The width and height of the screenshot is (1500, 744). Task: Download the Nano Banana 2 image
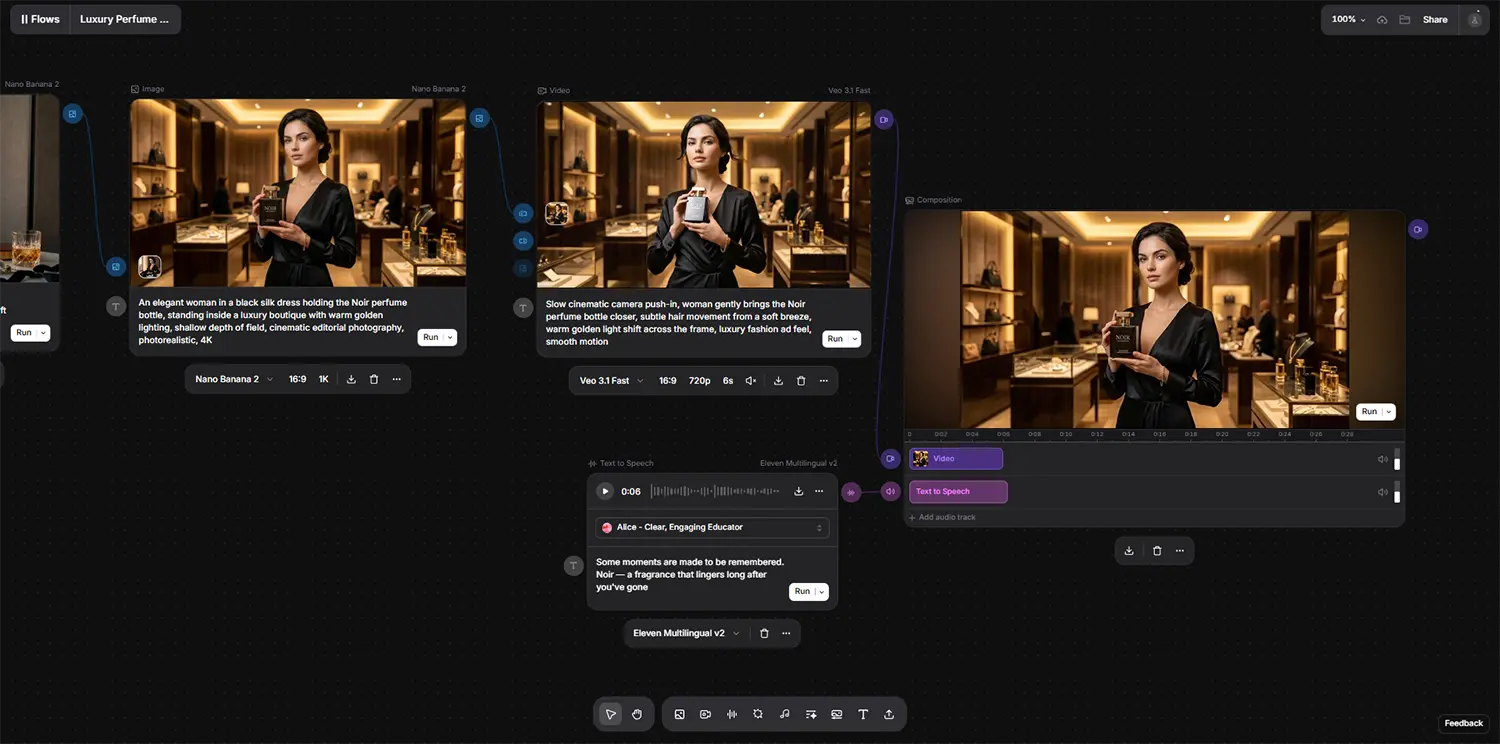coord(351,379)
